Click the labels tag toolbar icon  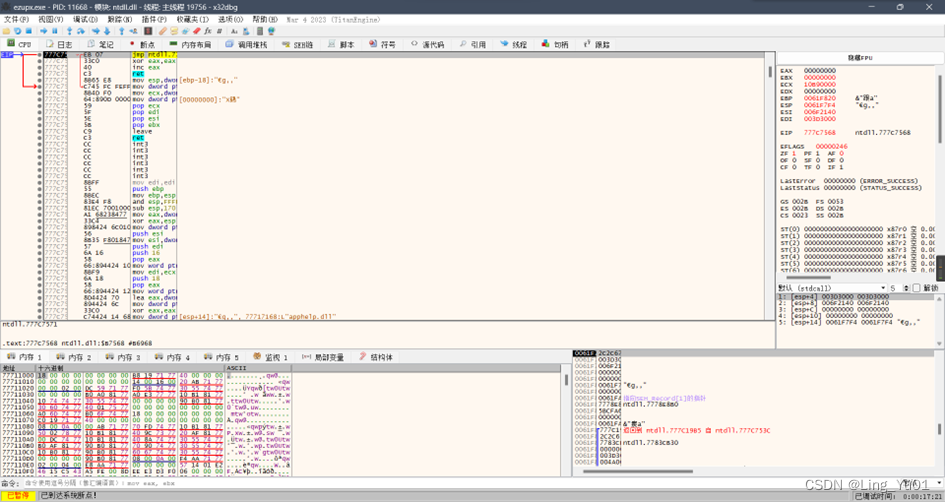186,31
